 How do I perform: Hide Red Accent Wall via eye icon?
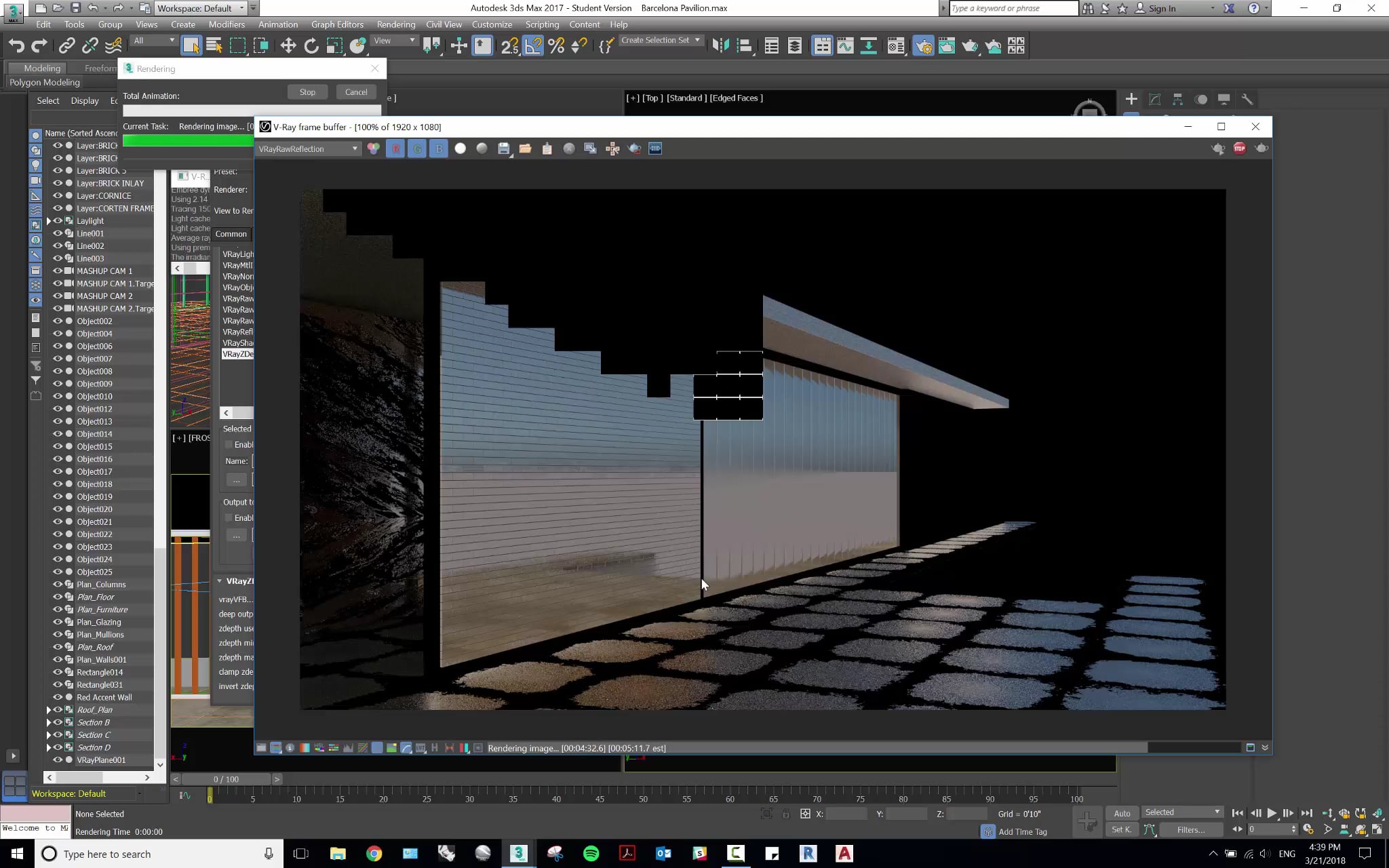click(x=58, y=697)
